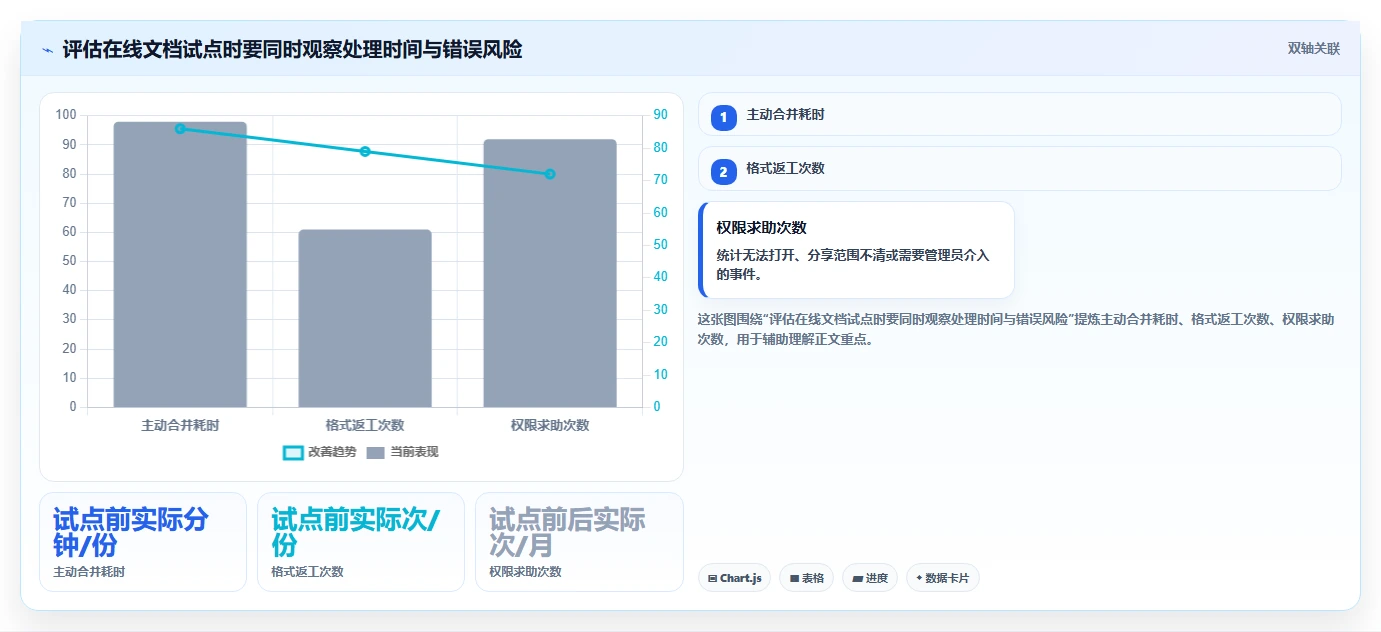Image resolution: width=1381 pixels, height=632 pixels.
Task: Click the 权限求助次数 bar in chart
Action: tap(550, 273)
